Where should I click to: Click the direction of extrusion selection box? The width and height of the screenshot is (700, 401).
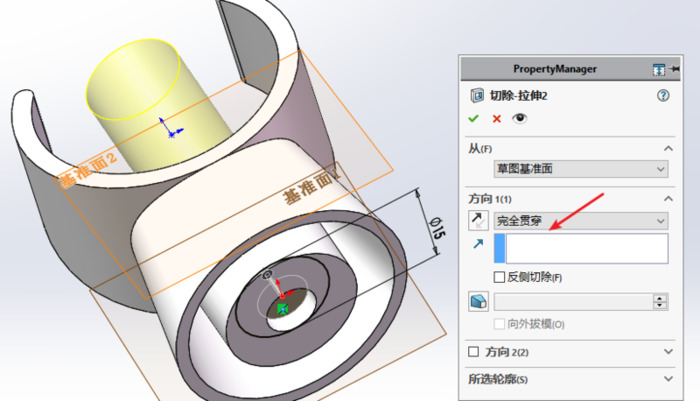pos(581,248)
